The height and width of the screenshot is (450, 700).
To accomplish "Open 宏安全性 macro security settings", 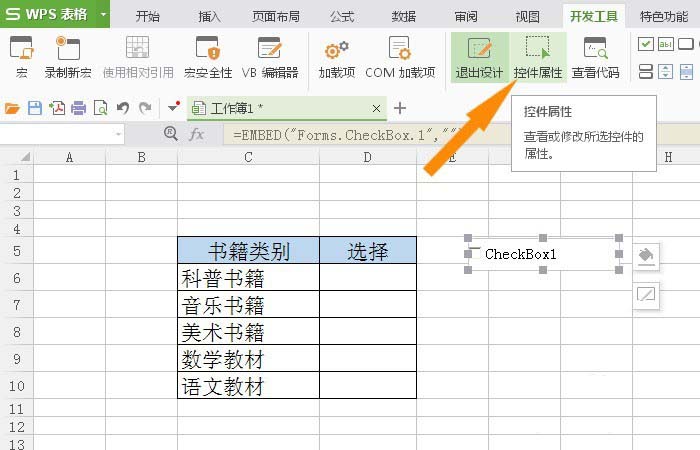I will (x=208, y=50).
